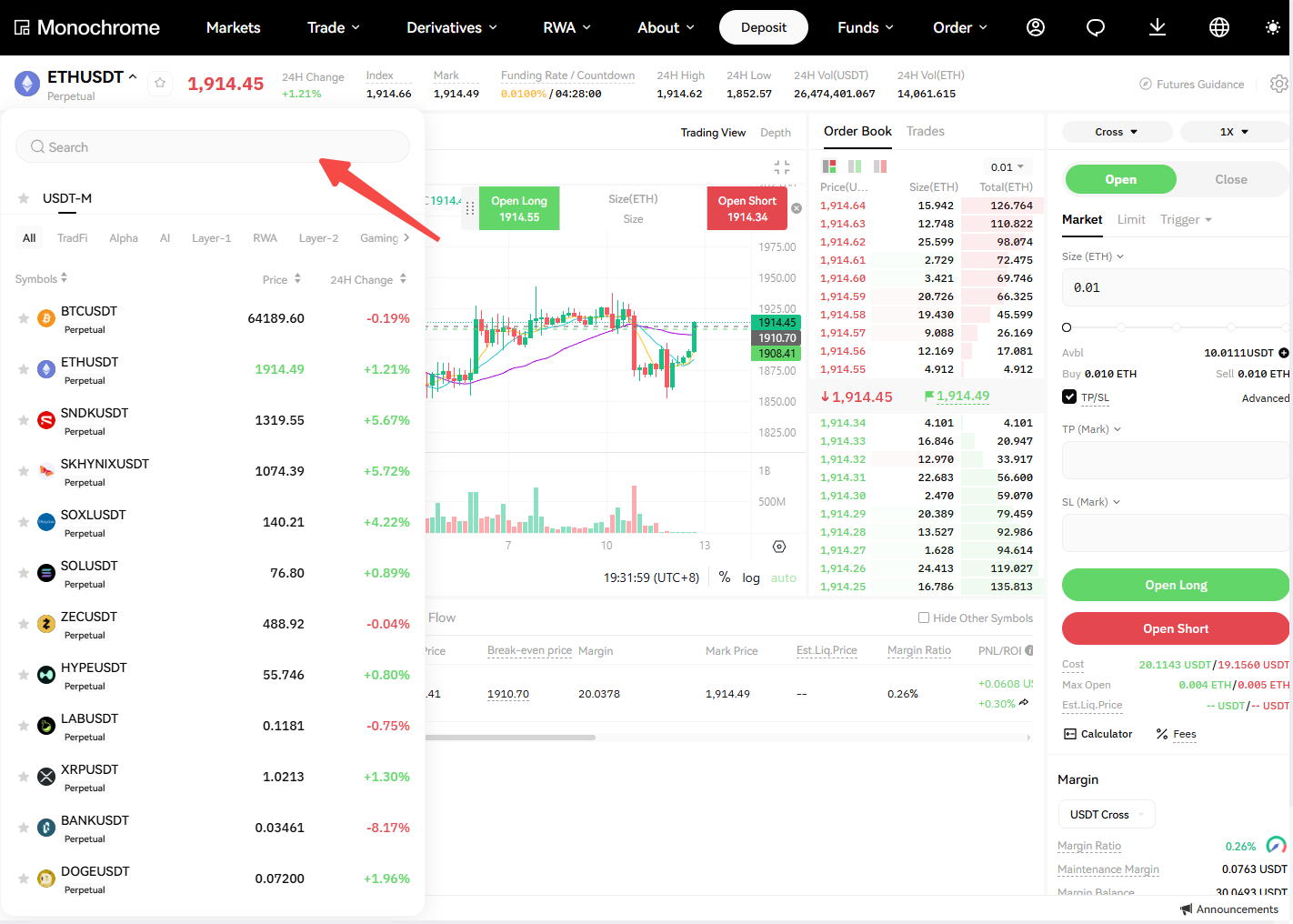1293x924 pixels.
Task: Click the download app icon in header
Action: (x=1158, y=27)
